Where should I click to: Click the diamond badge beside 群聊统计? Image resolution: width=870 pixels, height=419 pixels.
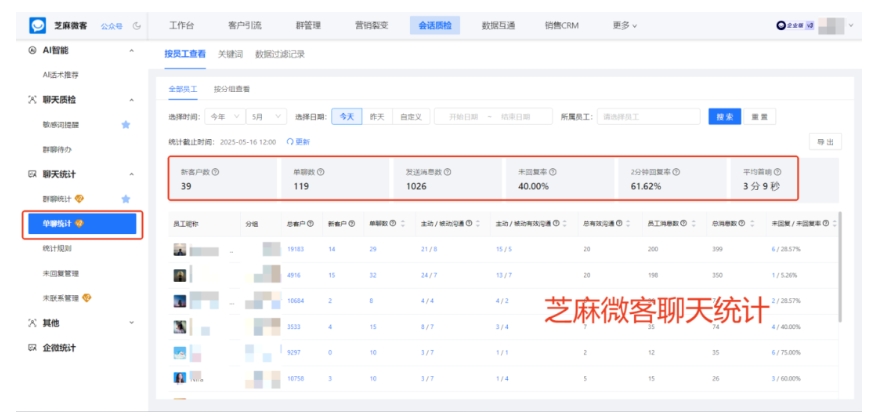[x=79, y=199]
